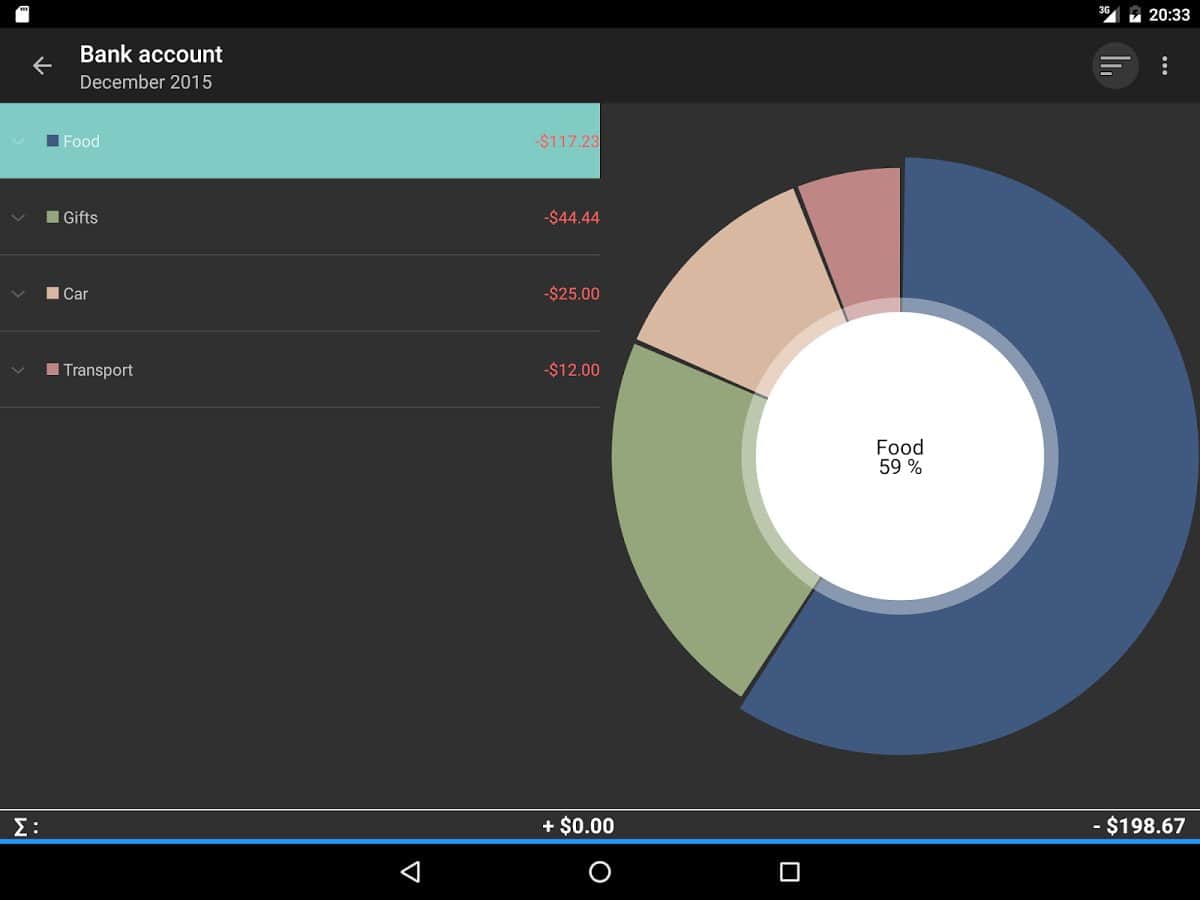Tap the SD card notification icon
1200x900 pixels.
coord(22,14)
